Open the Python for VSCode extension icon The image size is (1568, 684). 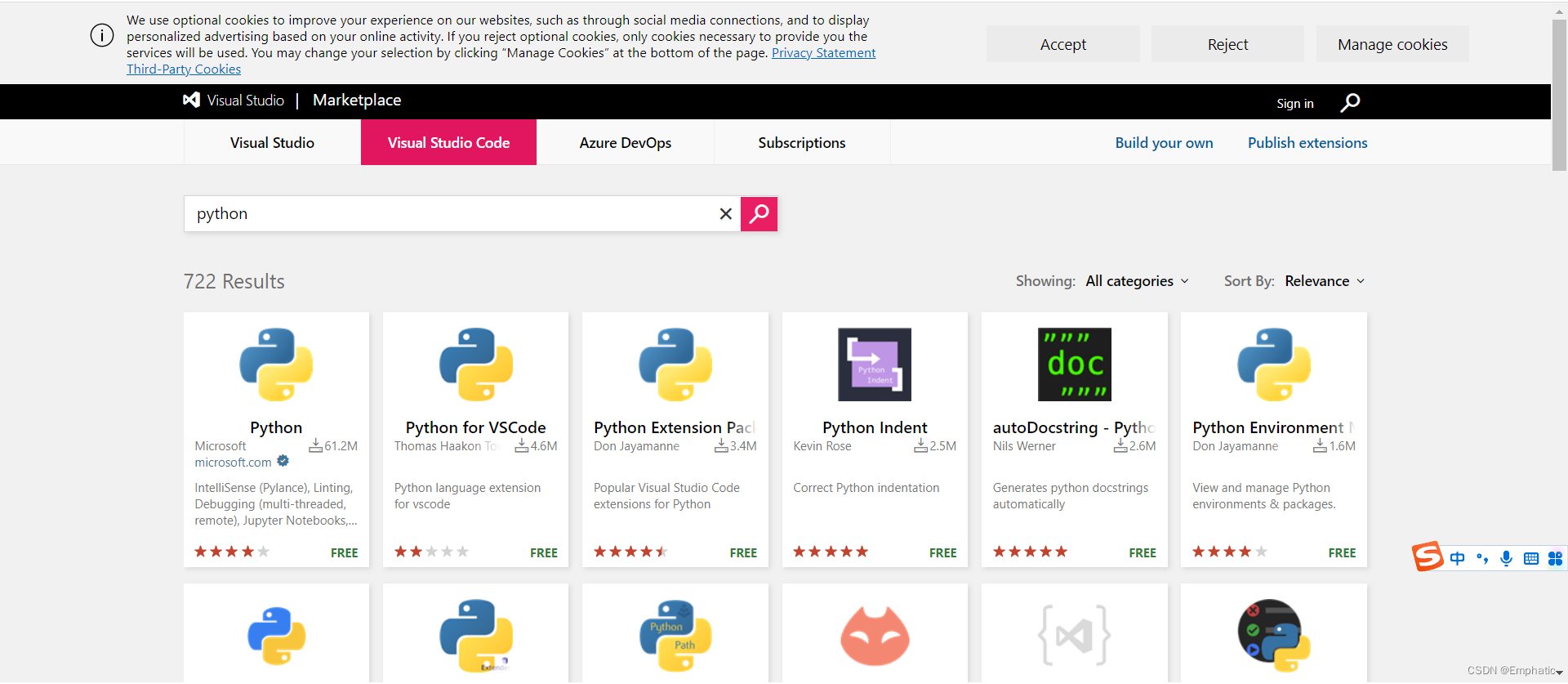click(476, 364)
